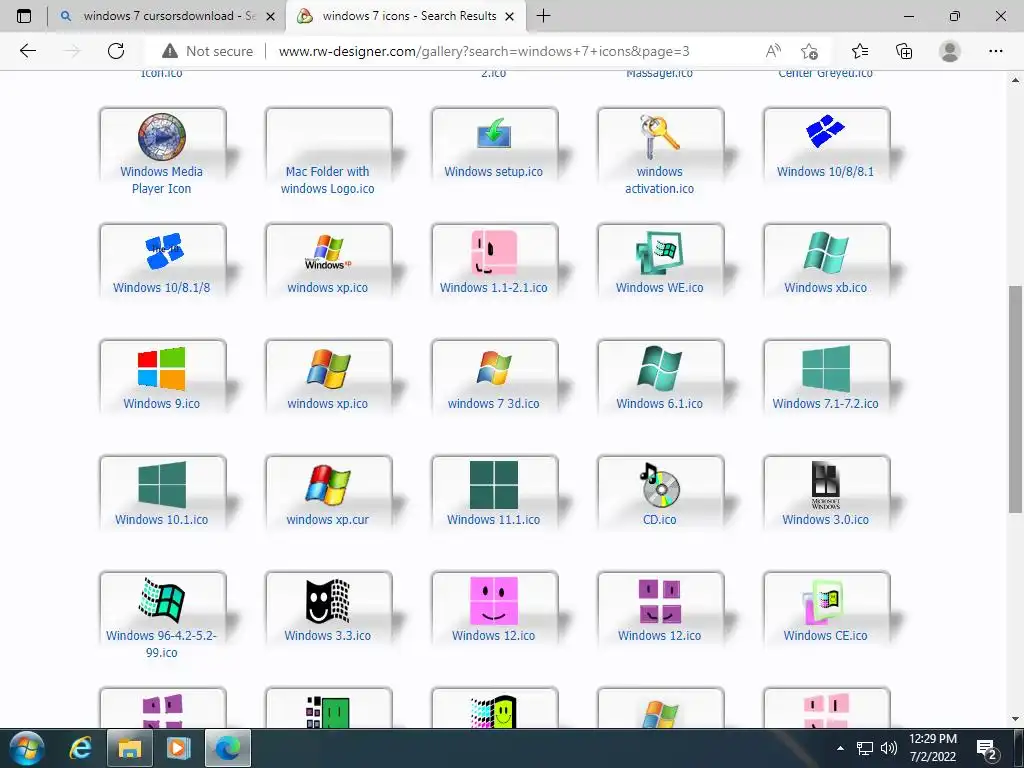Refresh the current page
Viewport: 1024px width, 768px height.
[x=116, y=51]
